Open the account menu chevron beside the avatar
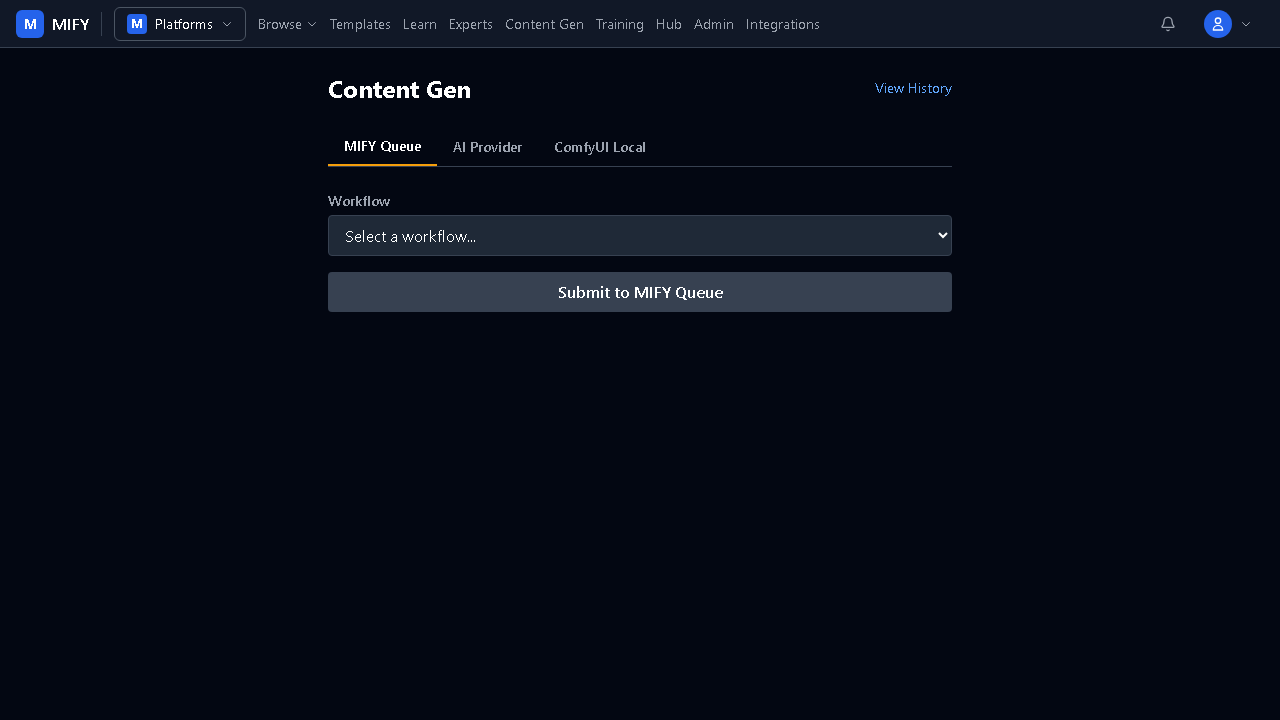This screenshot has height=720, width=1280. click(x=1246, y=24)
